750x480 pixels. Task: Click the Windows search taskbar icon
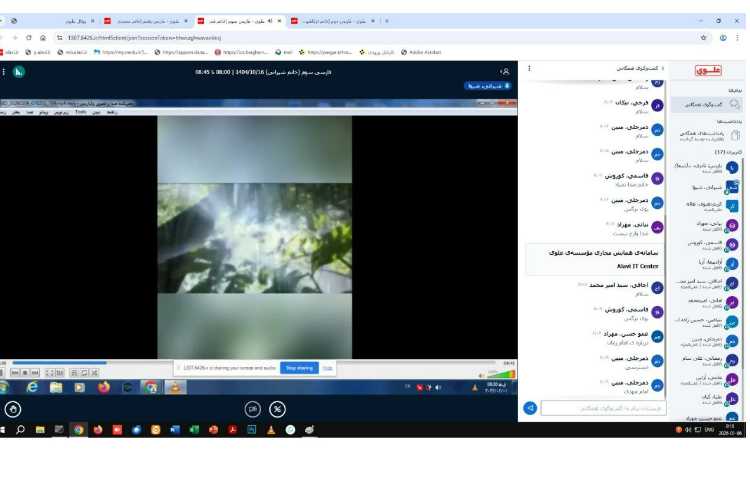pos(20,430)
